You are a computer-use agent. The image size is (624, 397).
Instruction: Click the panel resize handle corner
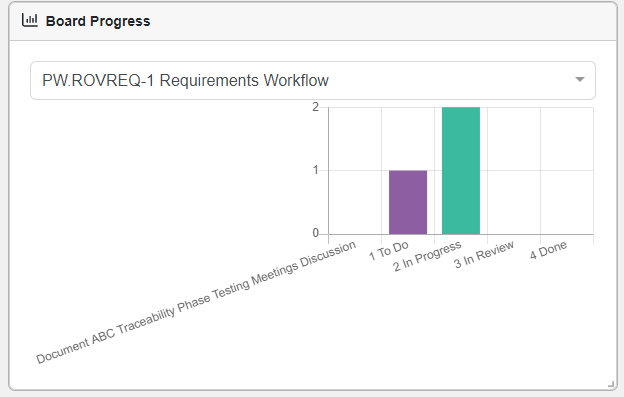pyautogui.click(x=611, y=384)
